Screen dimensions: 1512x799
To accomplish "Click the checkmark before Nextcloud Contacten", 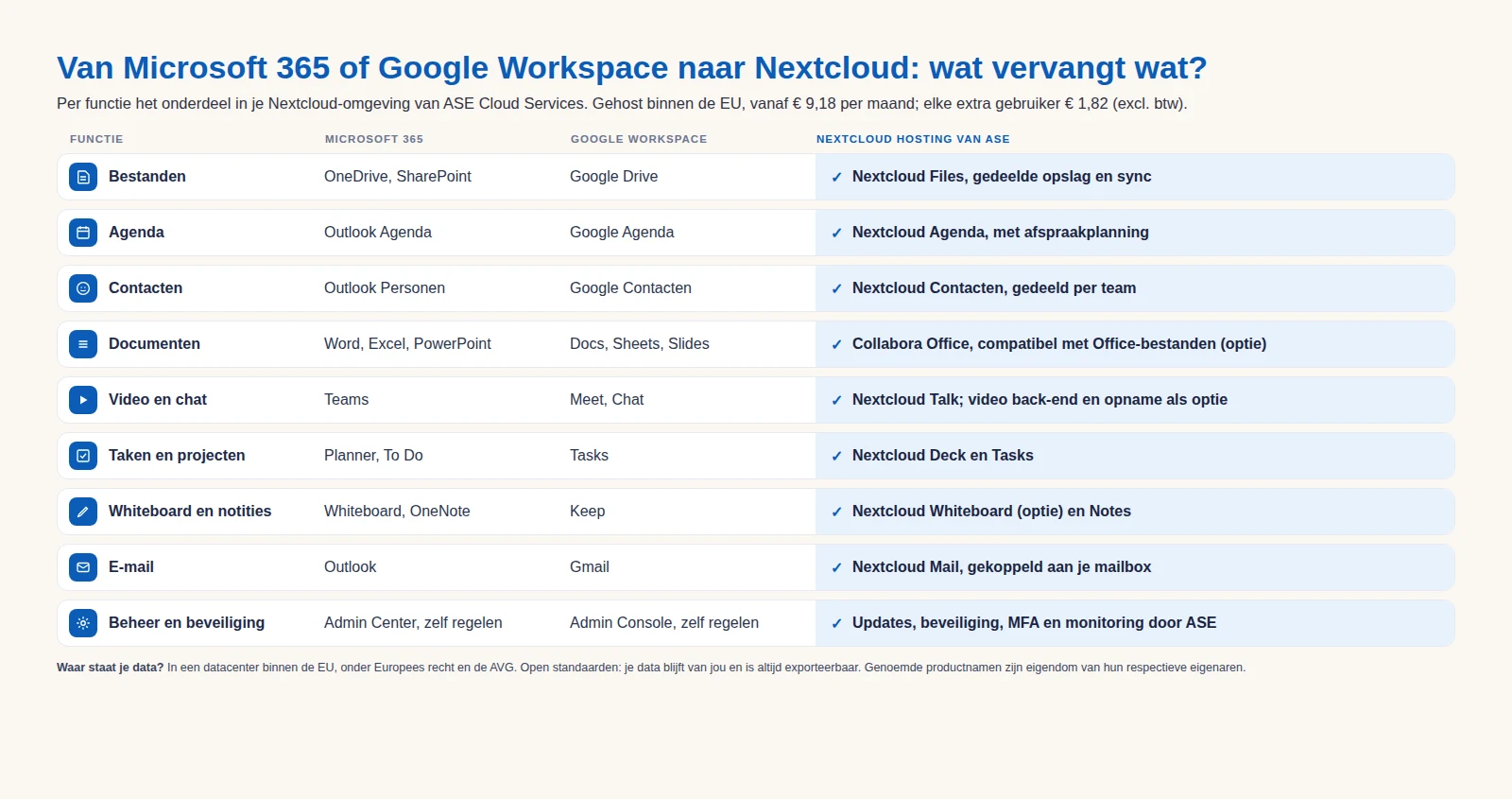I will [x=836, y=288].
